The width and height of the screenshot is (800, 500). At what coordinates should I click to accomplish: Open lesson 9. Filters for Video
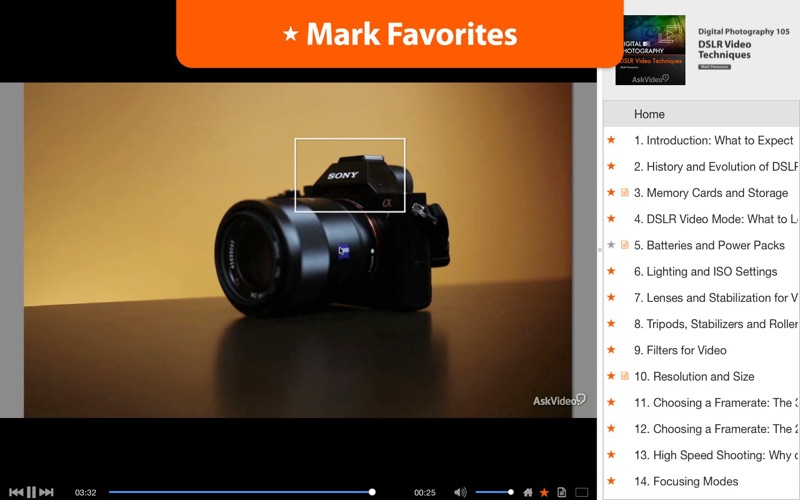pos(680,350)
